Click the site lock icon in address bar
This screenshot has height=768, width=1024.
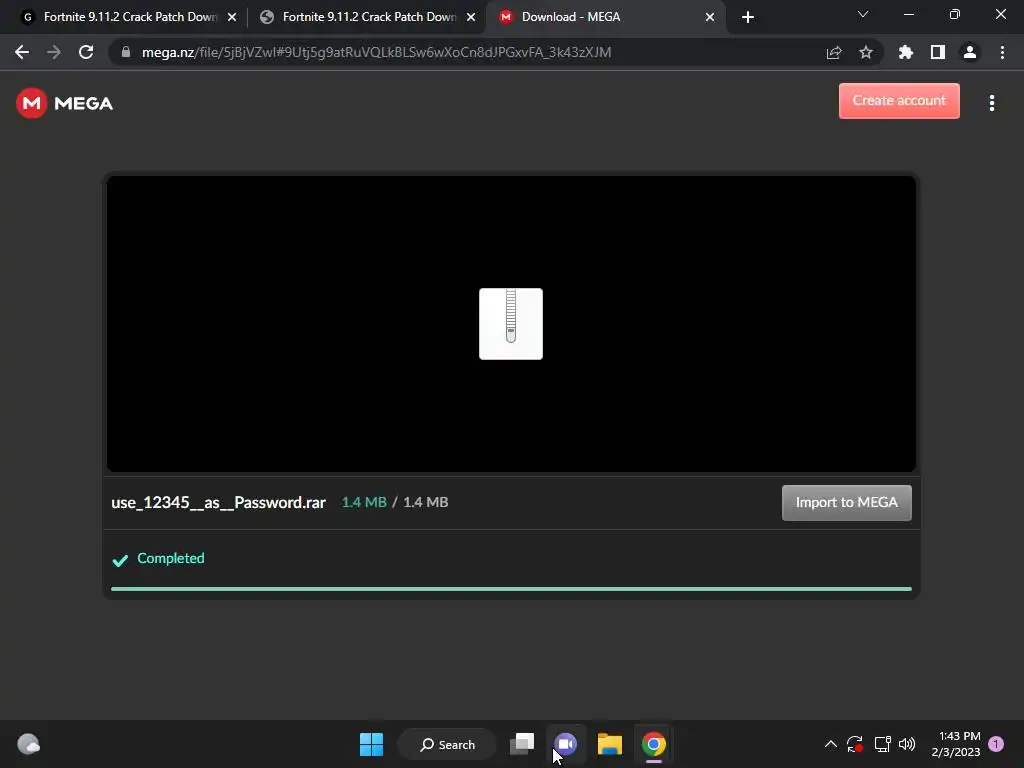pos(125,52)
